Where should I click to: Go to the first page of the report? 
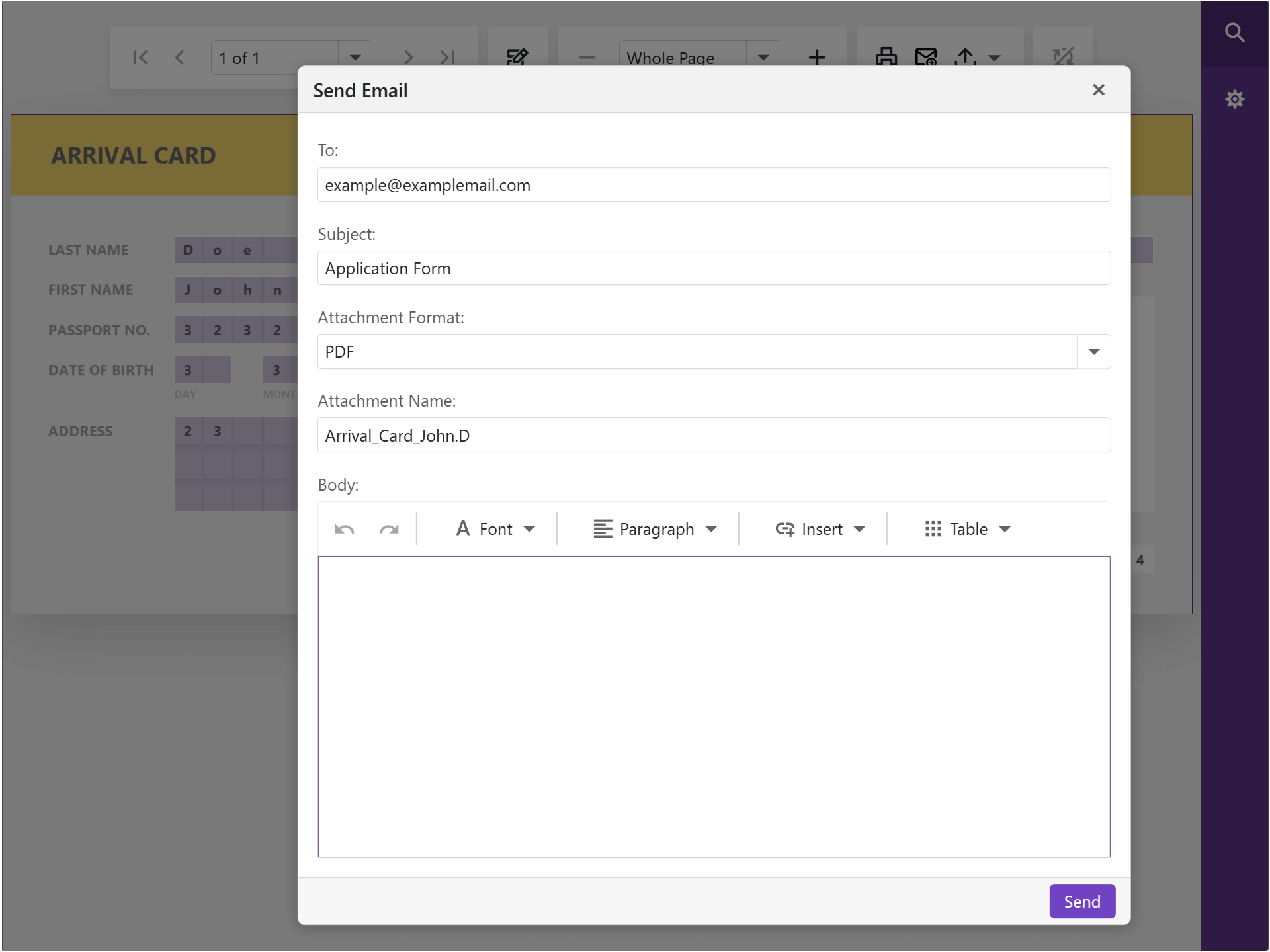point(140,58)
